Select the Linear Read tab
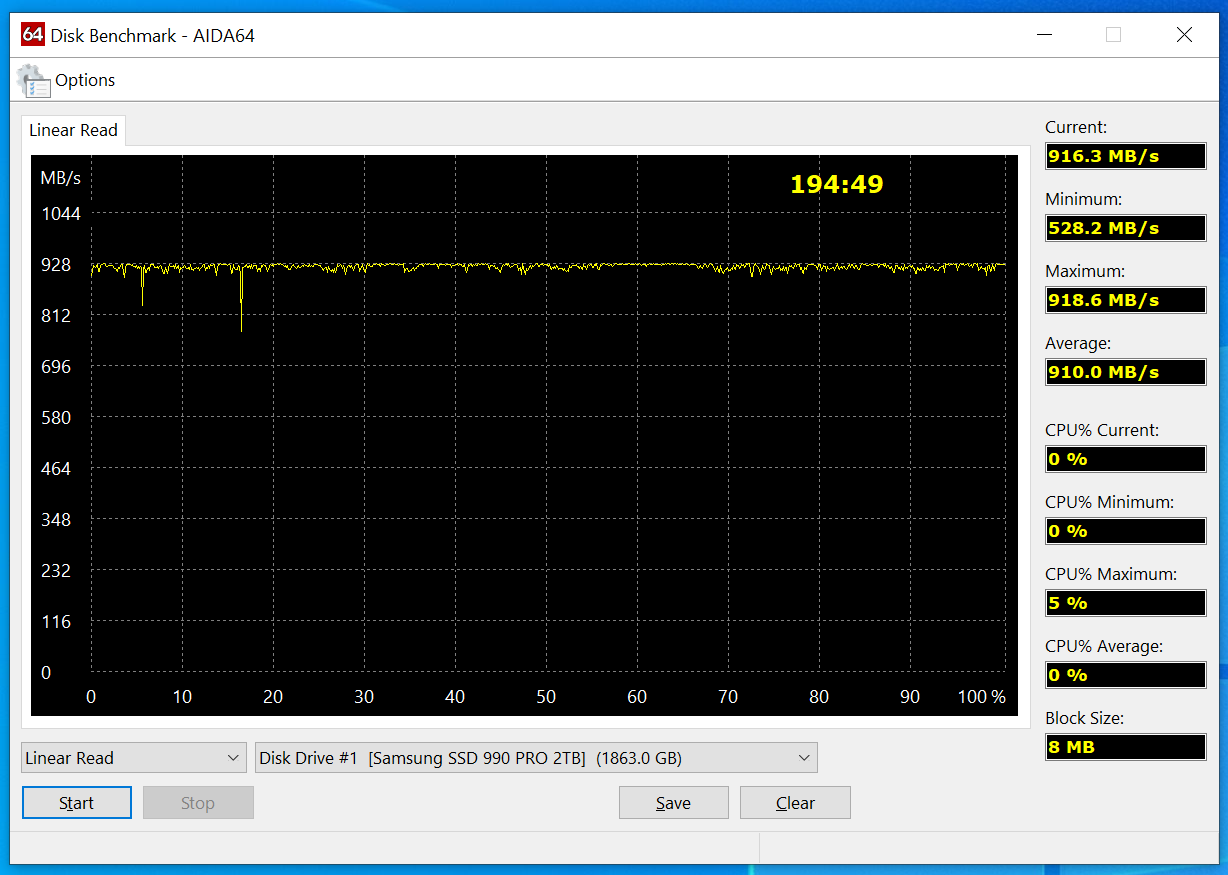Viewport: 1228px width, 875px height. click(x=73, y=130)
